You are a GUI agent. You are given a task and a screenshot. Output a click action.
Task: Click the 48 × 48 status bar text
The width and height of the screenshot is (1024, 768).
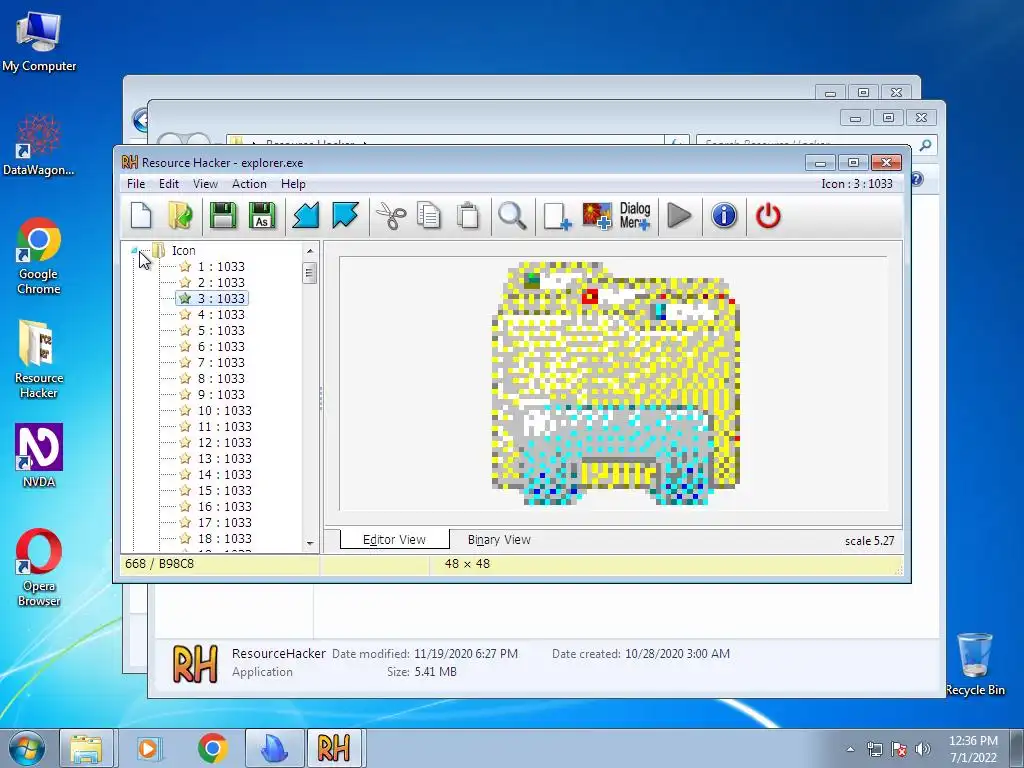[x=467, y=564]
